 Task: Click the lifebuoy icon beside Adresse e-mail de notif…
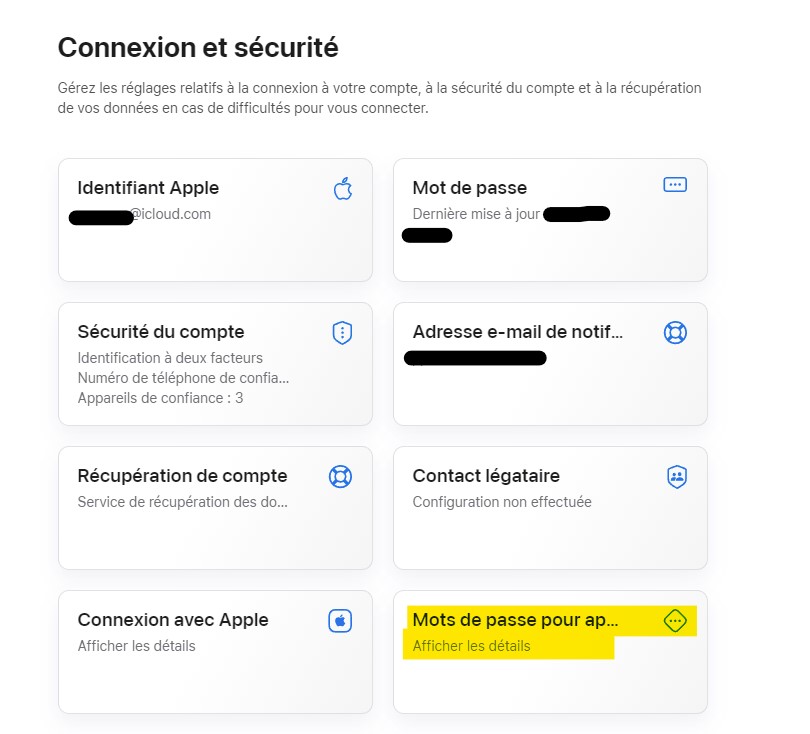(x=675, y=332)
